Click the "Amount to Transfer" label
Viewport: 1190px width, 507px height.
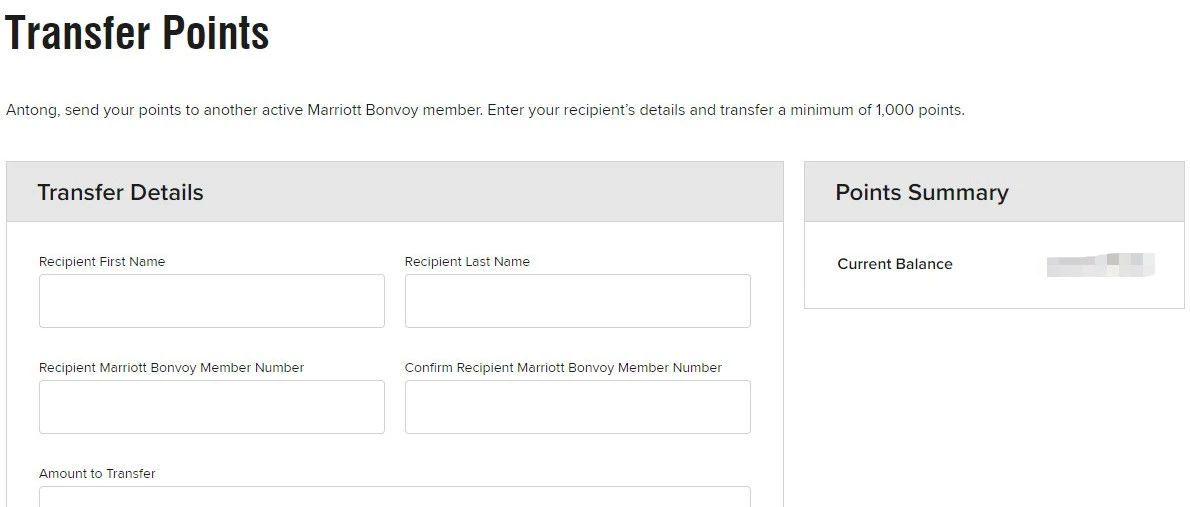(x=97, y=474)
